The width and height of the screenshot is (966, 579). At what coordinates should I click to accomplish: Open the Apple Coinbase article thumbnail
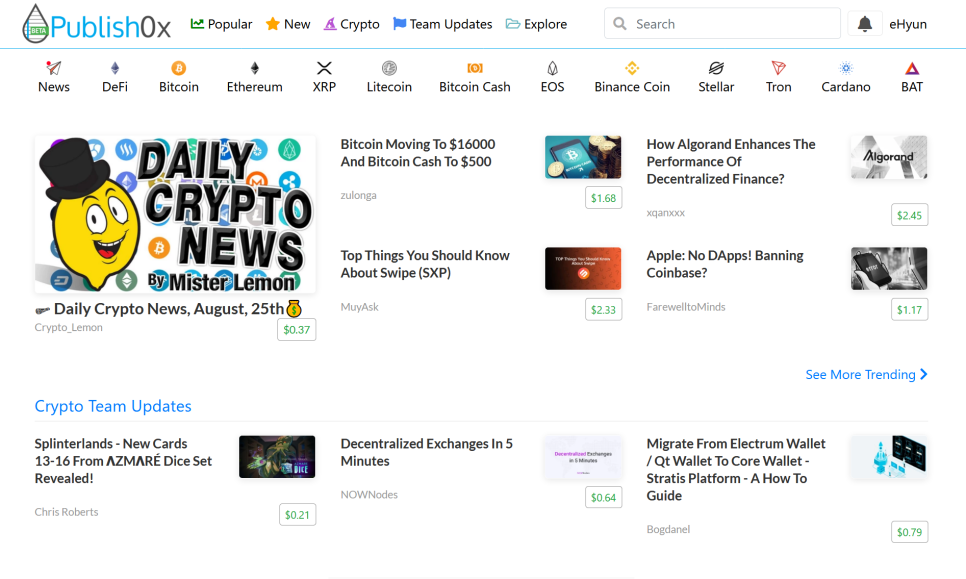point(889,269)
